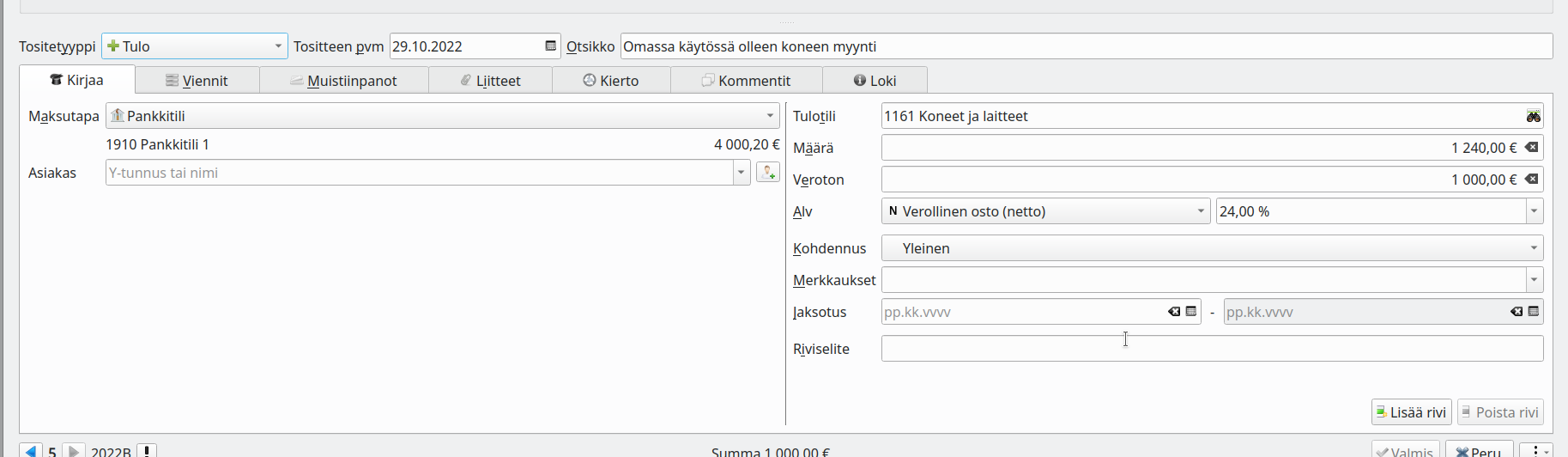This screenshot has width=1568, height=457.
Task: Expand the Asiakas dropdown arrow
Action: click(x=742, y=173)
